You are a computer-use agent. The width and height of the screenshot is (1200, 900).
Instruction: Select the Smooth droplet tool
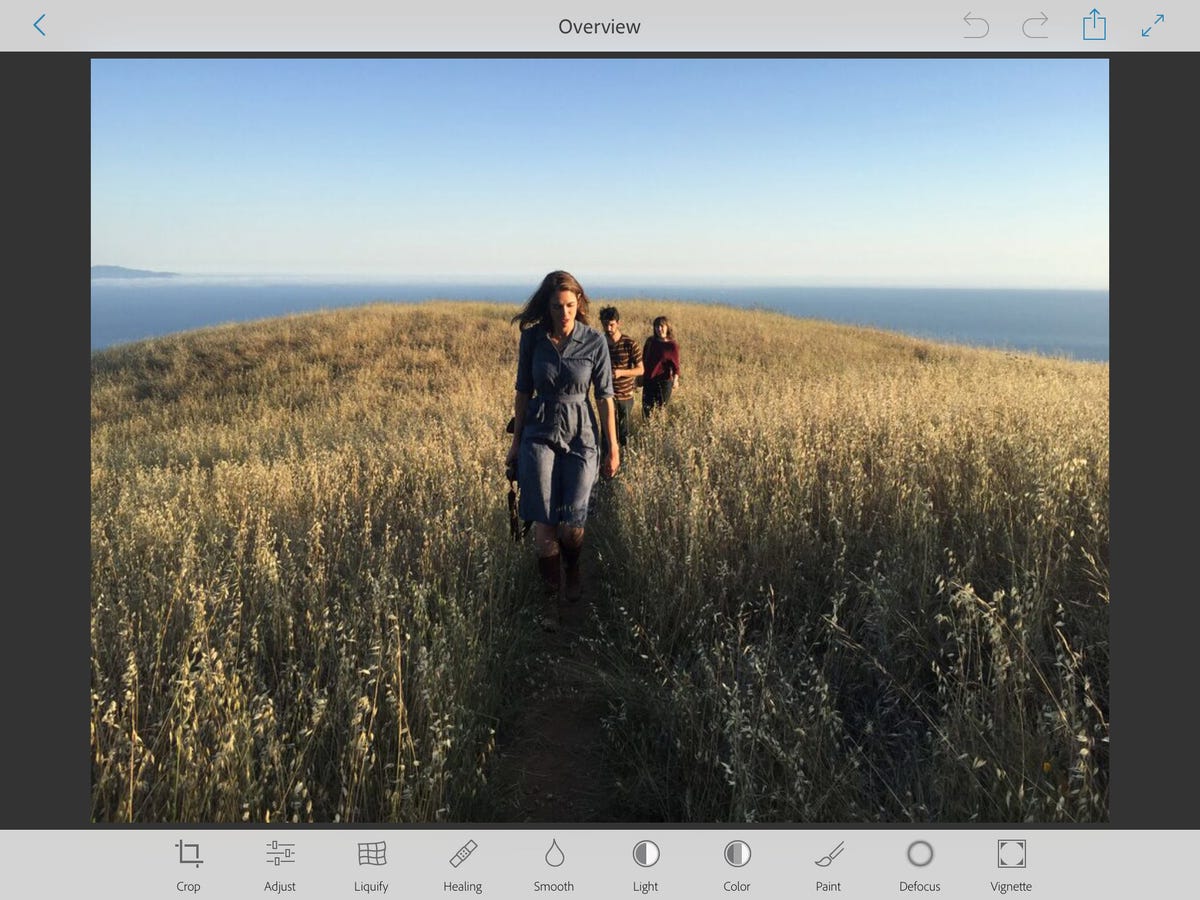click(553, 855)
